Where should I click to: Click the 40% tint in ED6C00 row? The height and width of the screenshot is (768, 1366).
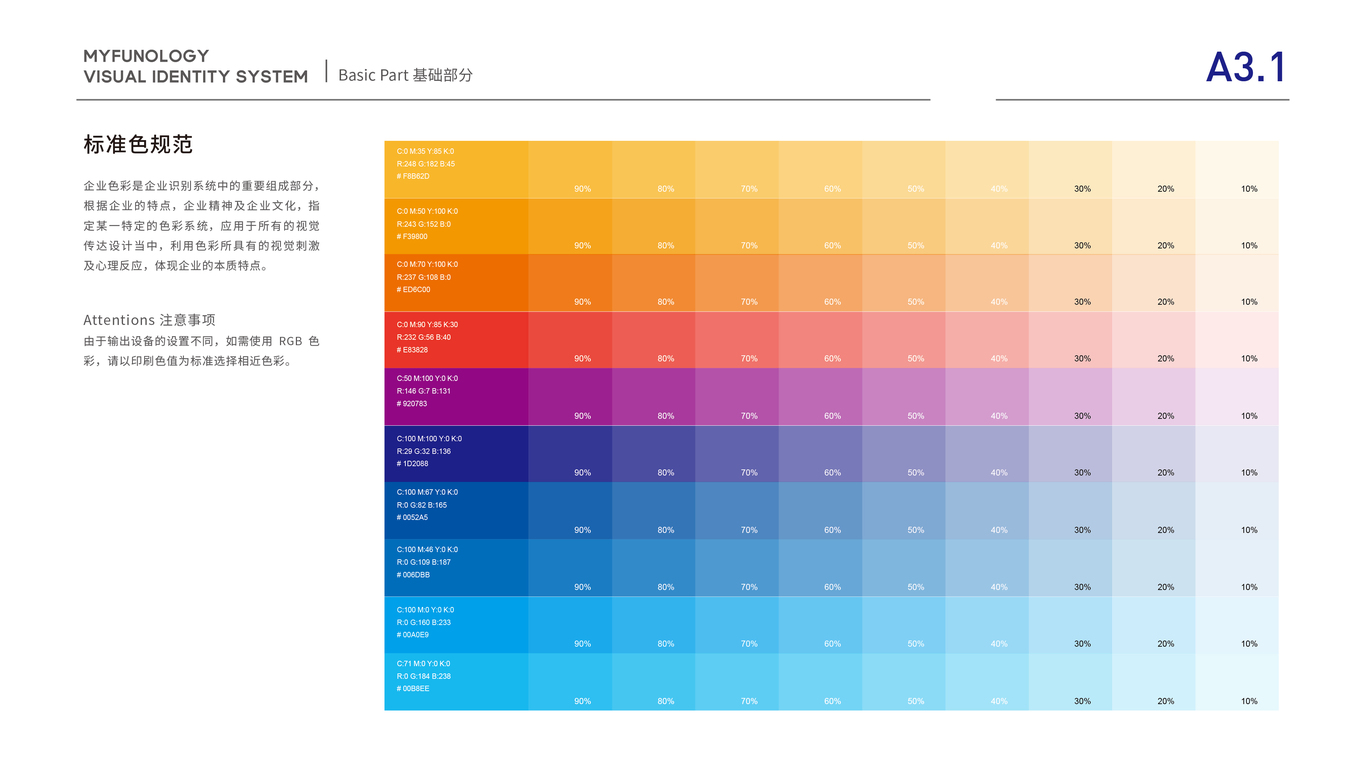pos(987,283)
